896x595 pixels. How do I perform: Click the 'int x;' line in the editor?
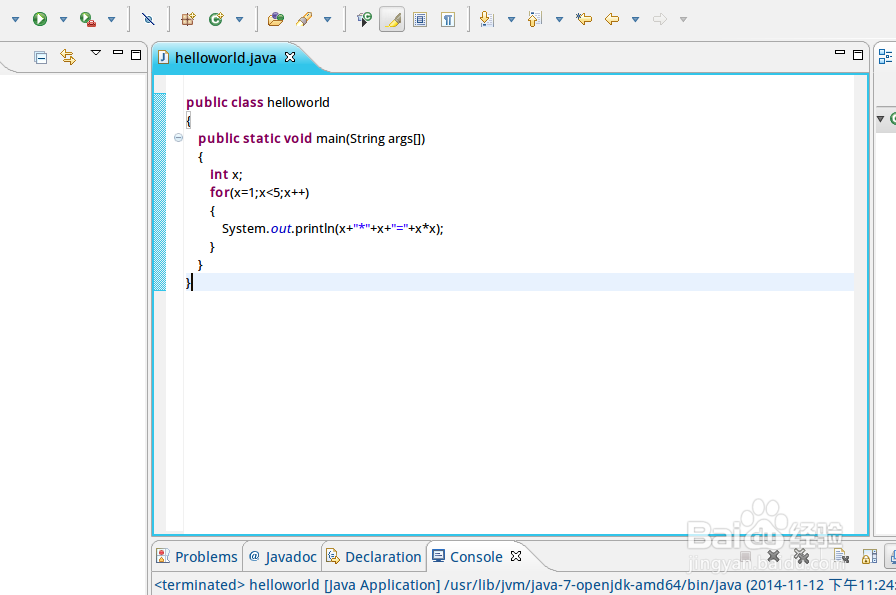click(226, 174)
